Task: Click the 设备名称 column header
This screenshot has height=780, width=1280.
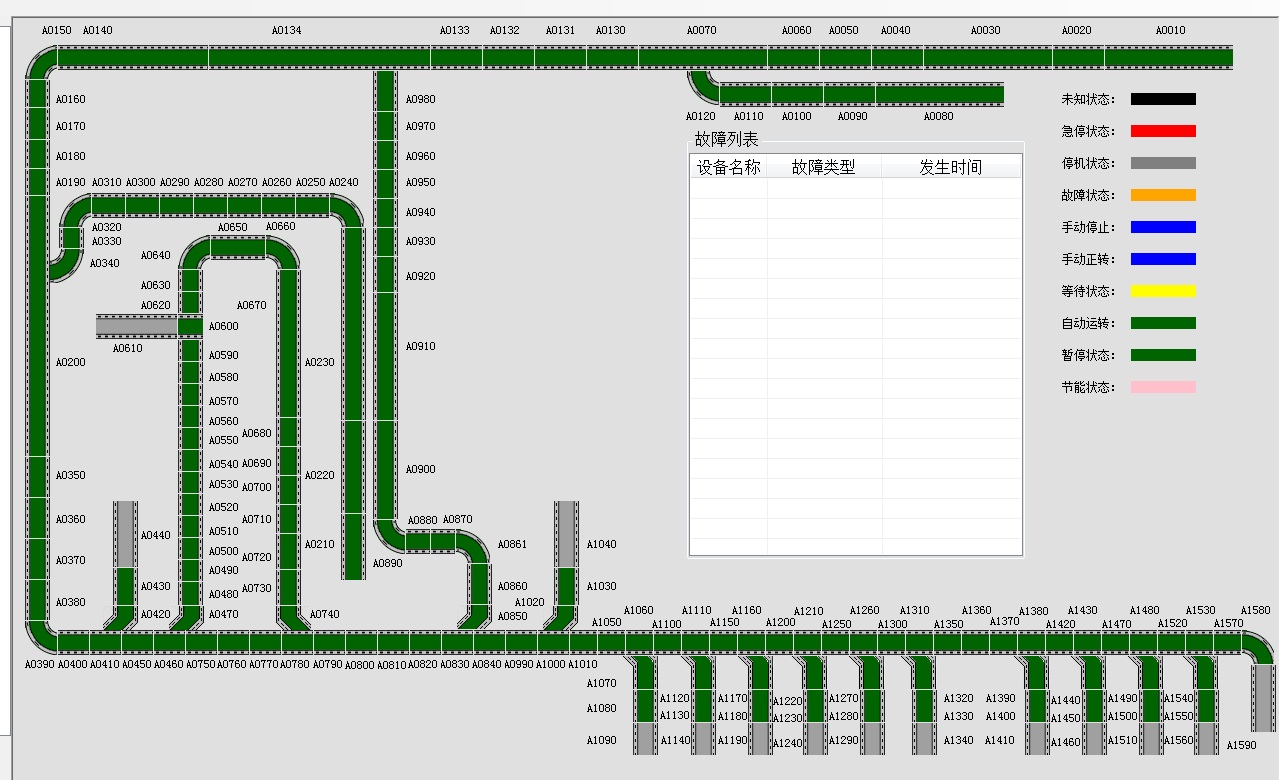Action: [x=728, y=167]
